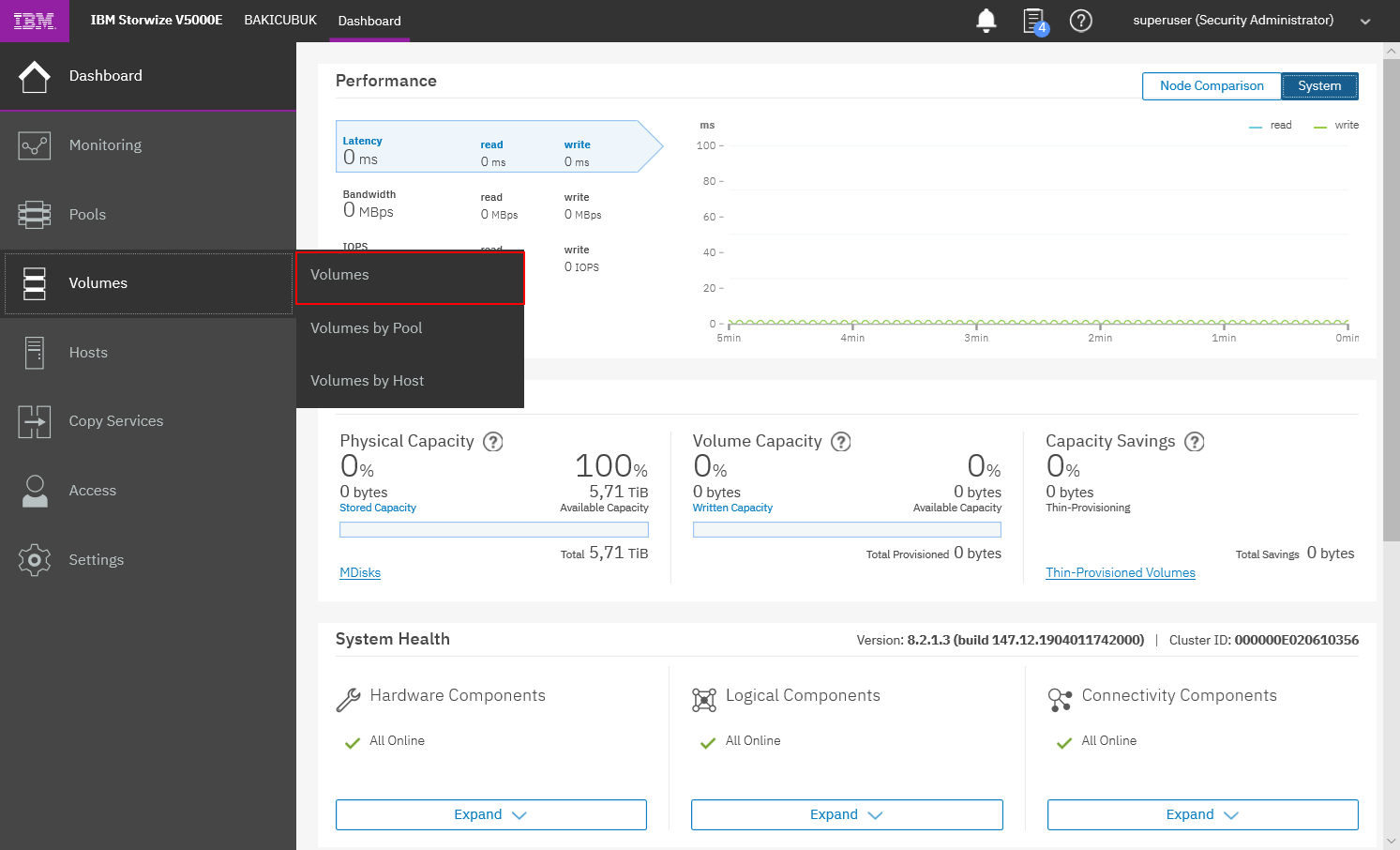Screen dimensions: 1400x850
Task: Click the Dashboard home icon
Action: pos(35,77)
